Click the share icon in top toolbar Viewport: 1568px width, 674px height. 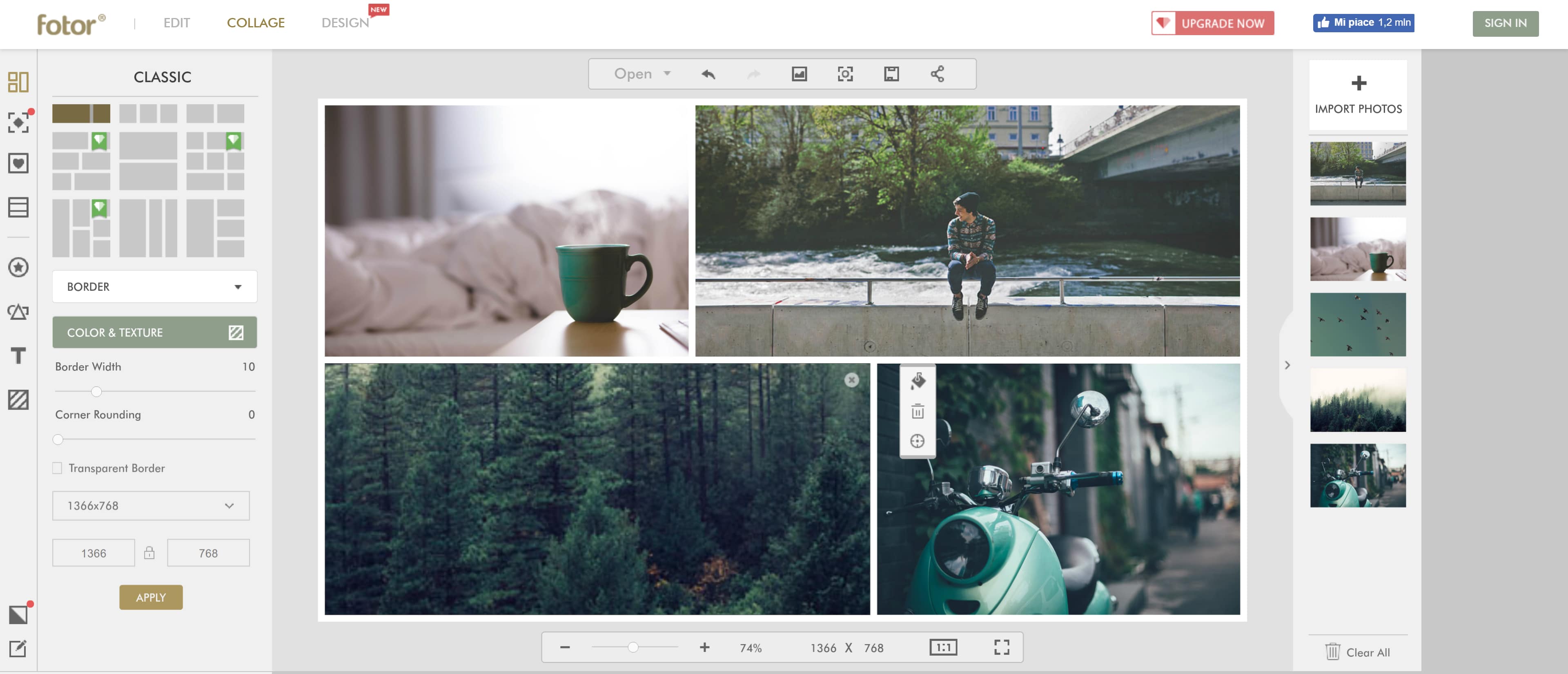coord(937,74)
